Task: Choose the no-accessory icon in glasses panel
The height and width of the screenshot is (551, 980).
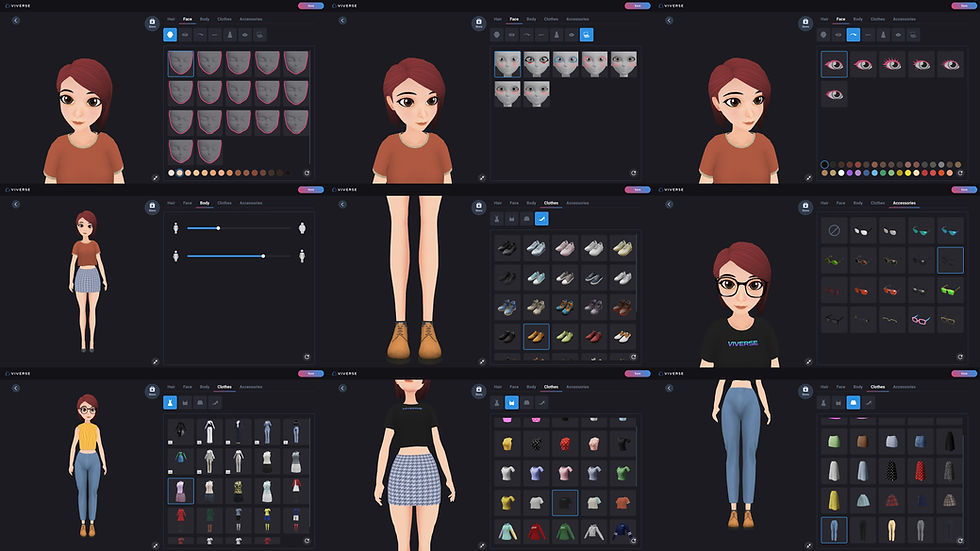Action: click(834, 231)
